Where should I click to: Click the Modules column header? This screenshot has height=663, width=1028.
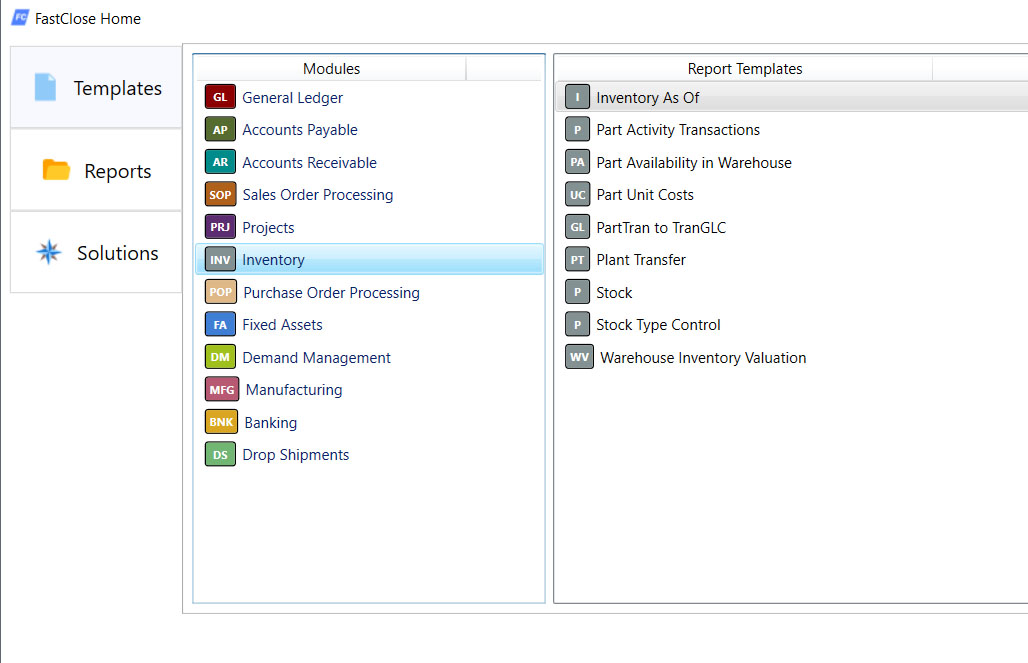pos(331,69)
